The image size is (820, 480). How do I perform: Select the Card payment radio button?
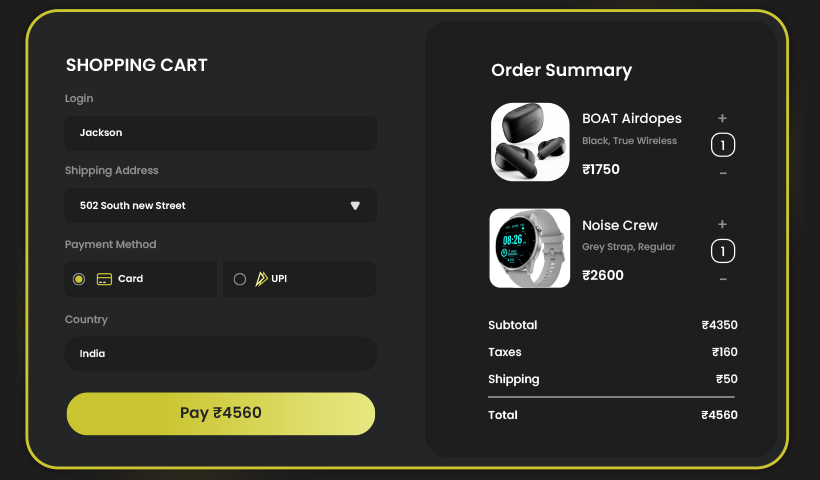[x=79, y=279]
